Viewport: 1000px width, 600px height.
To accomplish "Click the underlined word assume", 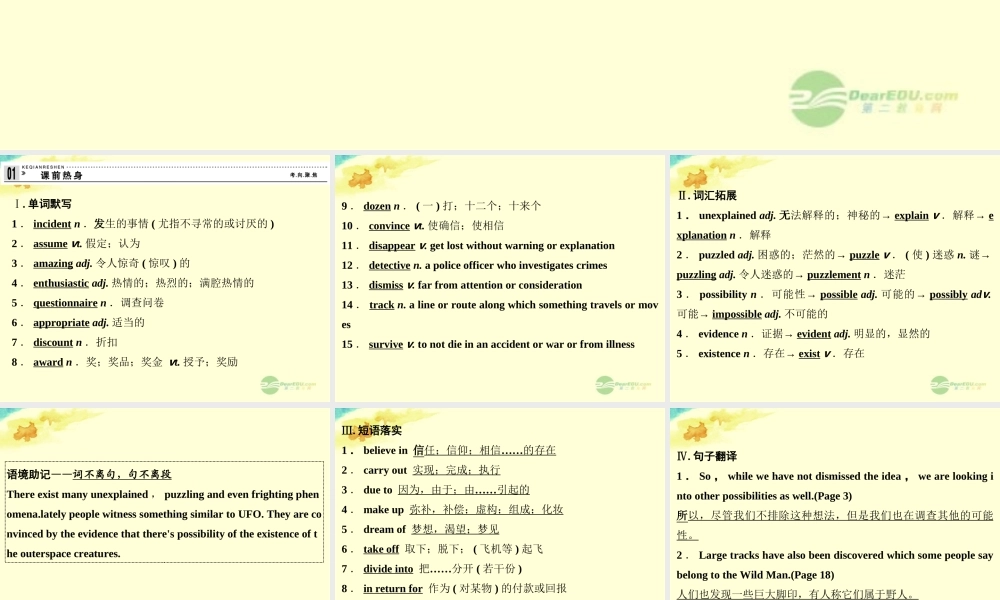I will (50, 244).
